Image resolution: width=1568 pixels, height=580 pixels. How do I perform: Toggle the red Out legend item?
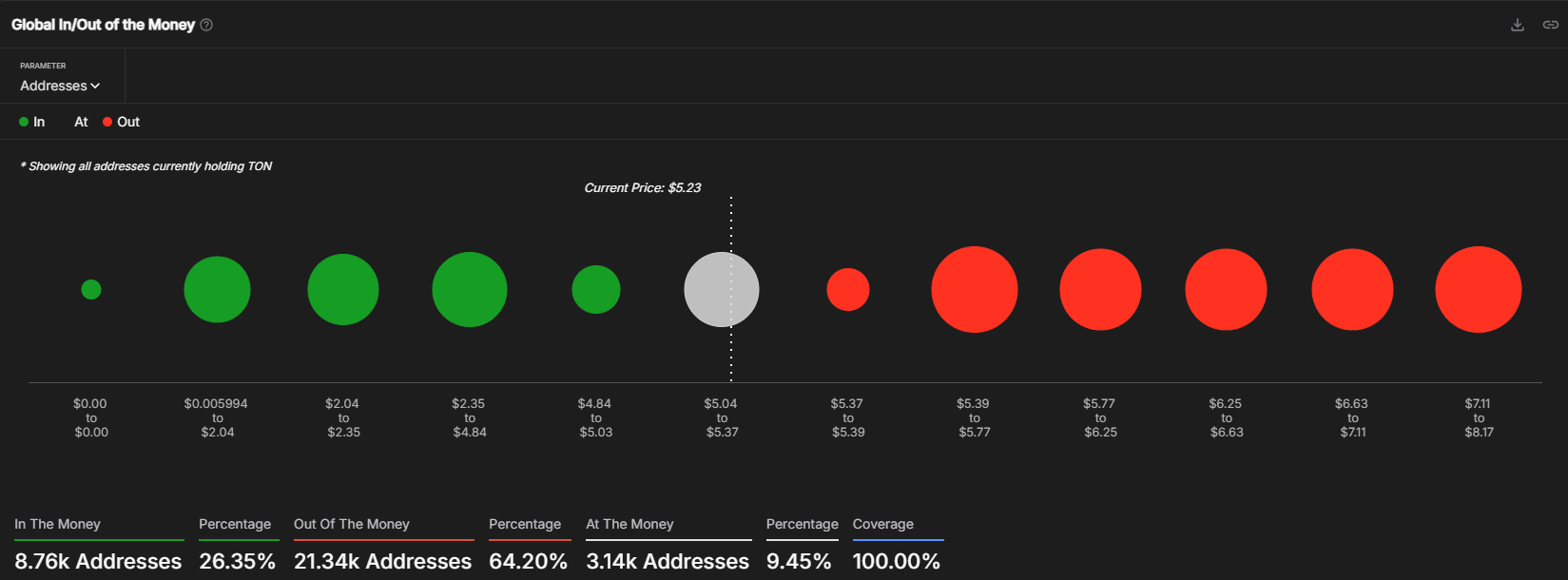pos(122,122)
